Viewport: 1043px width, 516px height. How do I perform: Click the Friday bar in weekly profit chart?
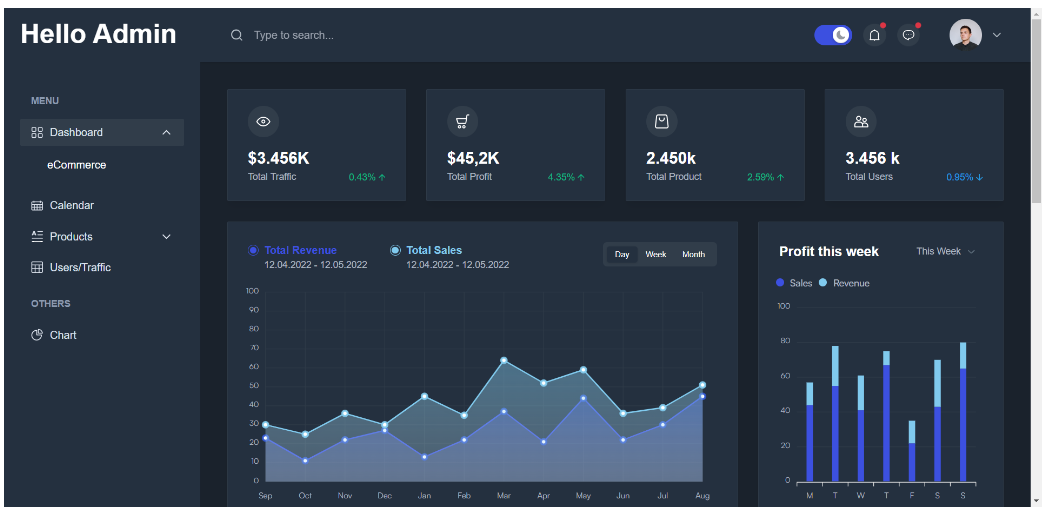tap(912, 451)
